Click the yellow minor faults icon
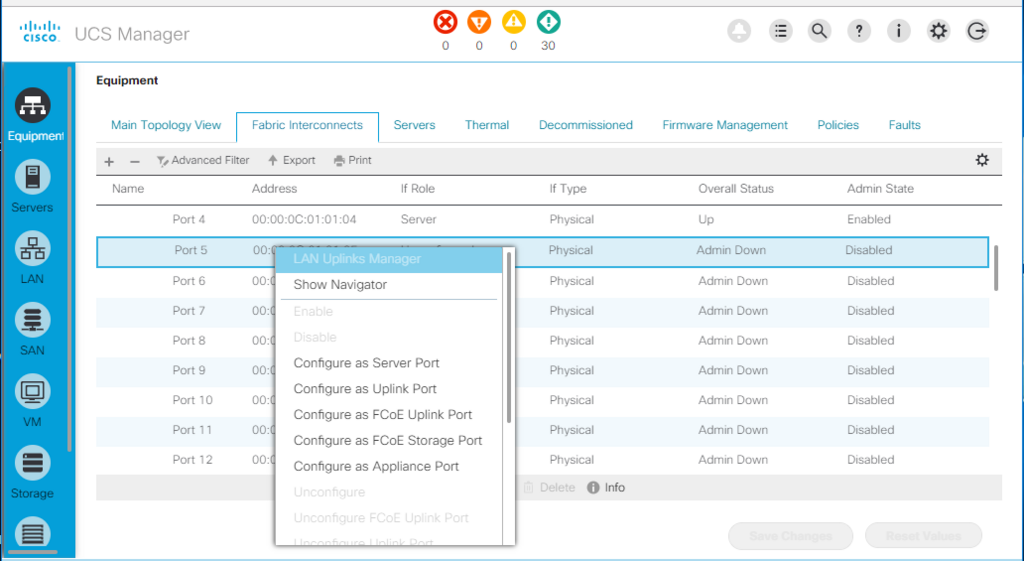 [x=514, y=22]
